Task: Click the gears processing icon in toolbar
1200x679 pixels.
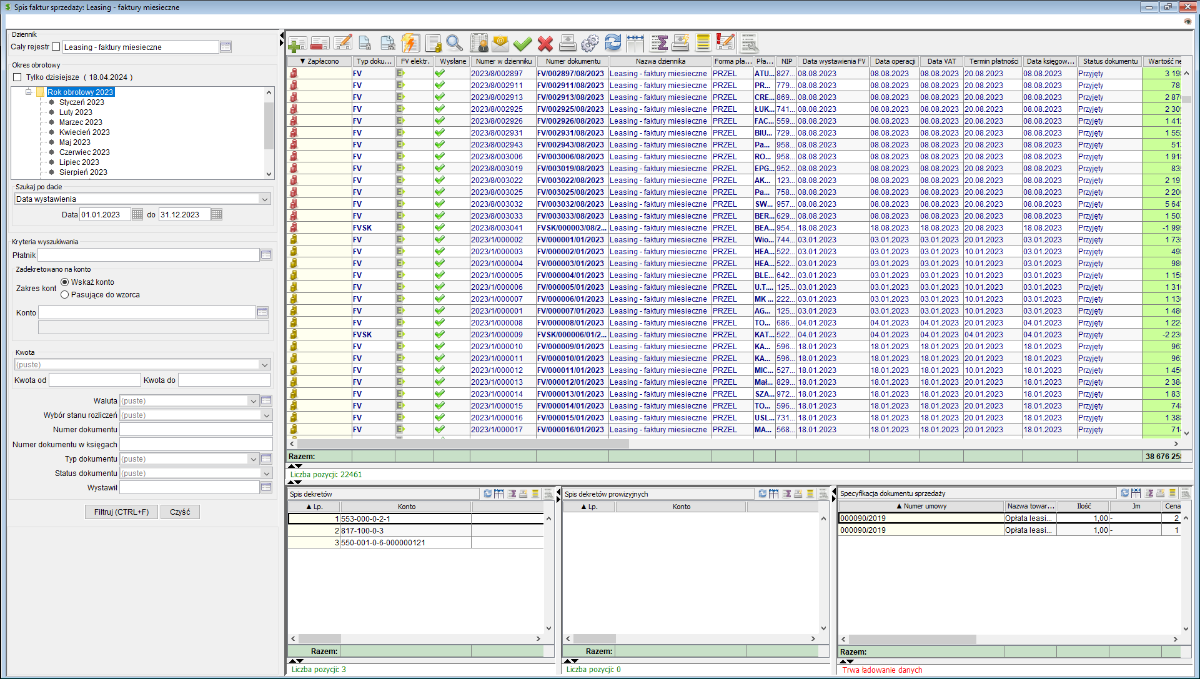Action: pyautogui.click(x=589, y=43)
